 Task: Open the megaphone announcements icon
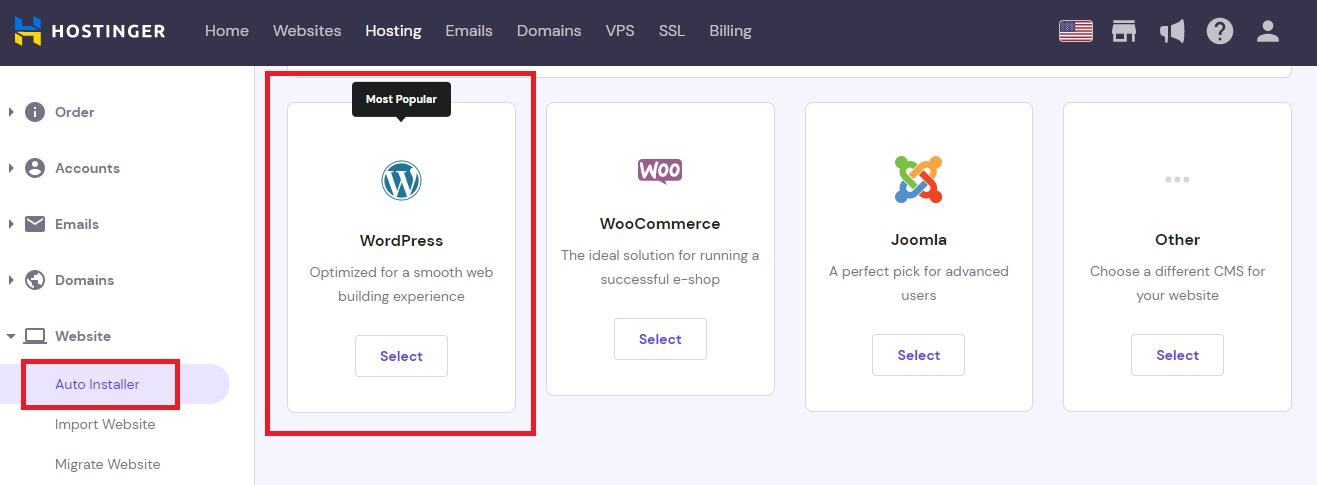[x=1172, y=31]
